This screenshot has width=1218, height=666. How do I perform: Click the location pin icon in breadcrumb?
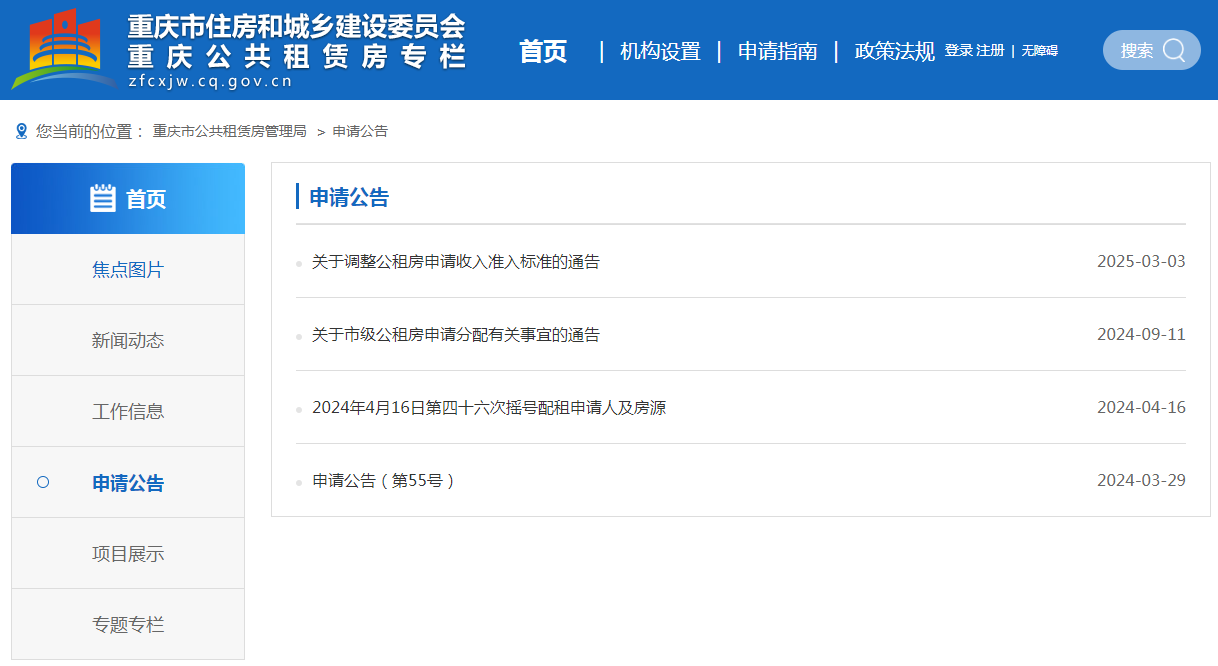[21, 131]
